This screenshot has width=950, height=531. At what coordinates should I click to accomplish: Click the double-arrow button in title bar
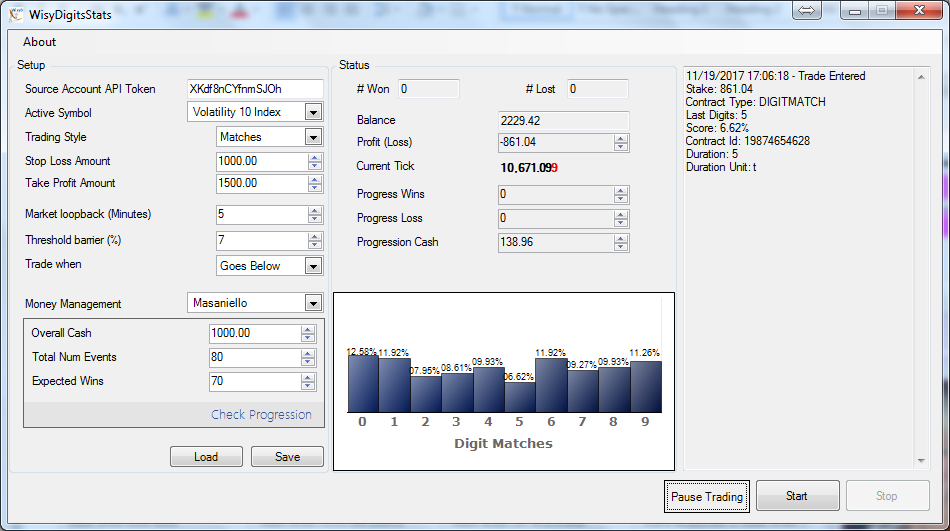pos(807,10)
